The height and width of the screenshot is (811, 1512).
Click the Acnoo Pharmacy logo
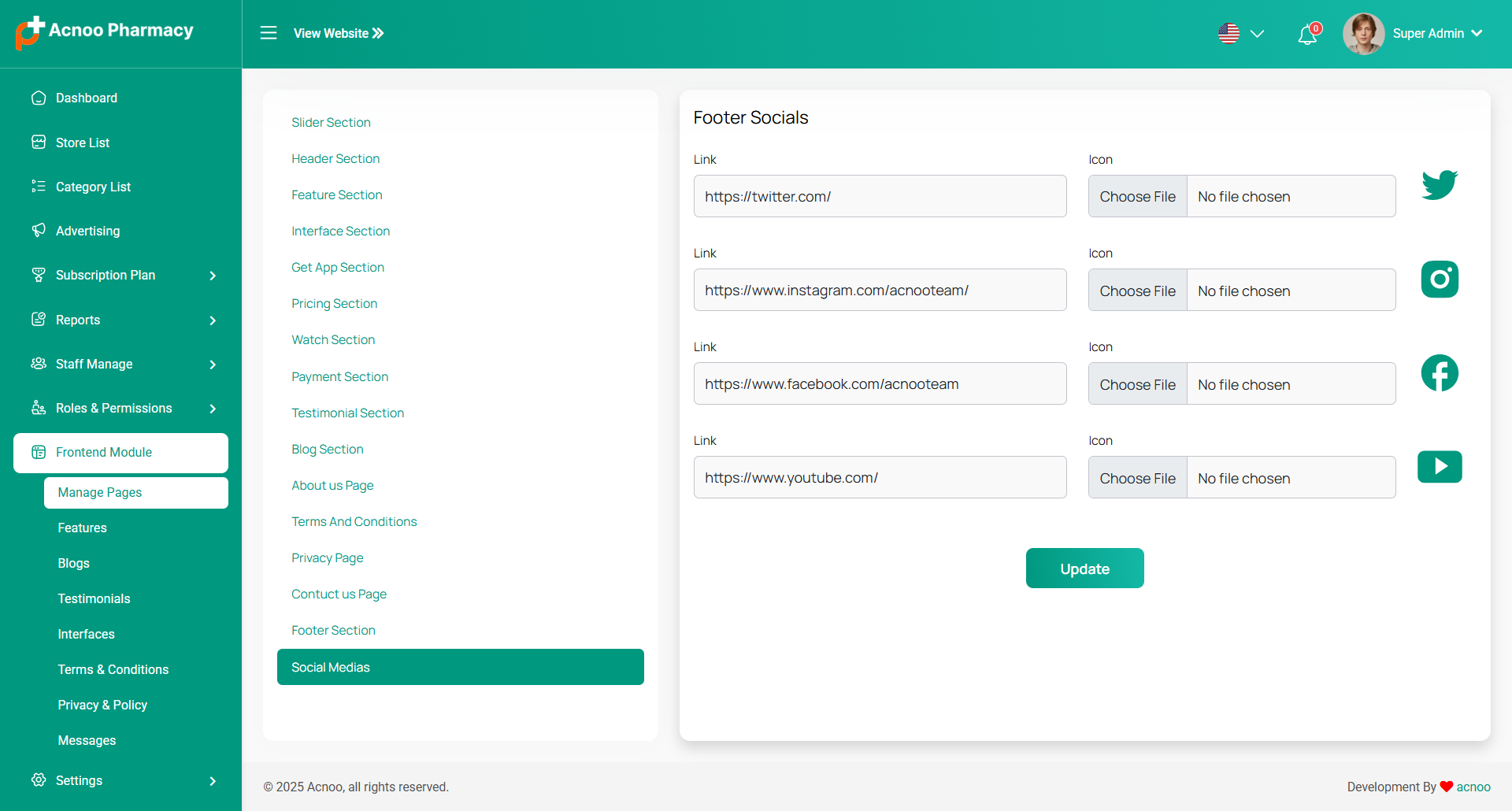pyautogui.click(x=105, y=31)
